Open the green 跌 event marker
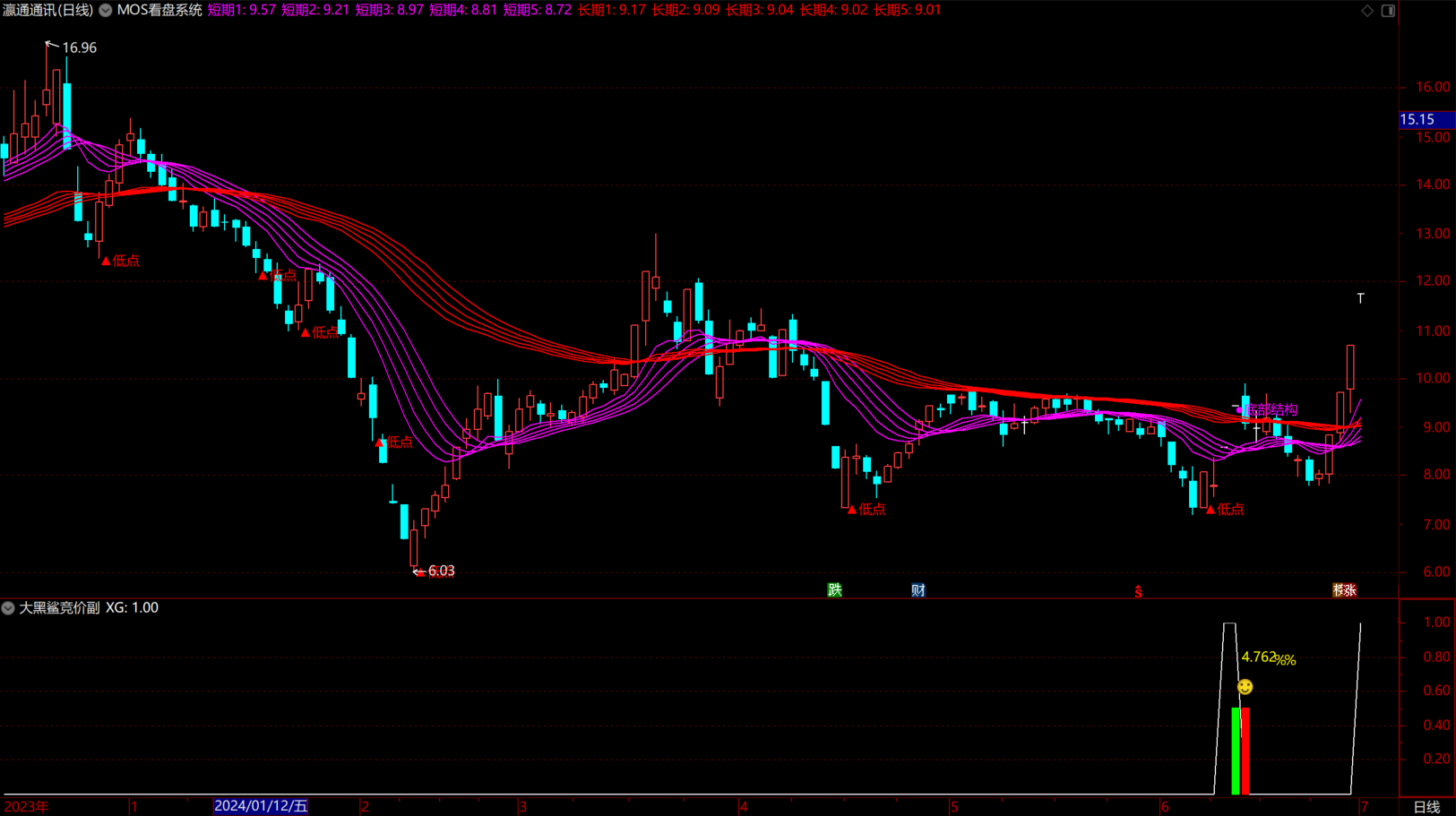The width and height of the screenshot is (1456, 816). [835, 589]
